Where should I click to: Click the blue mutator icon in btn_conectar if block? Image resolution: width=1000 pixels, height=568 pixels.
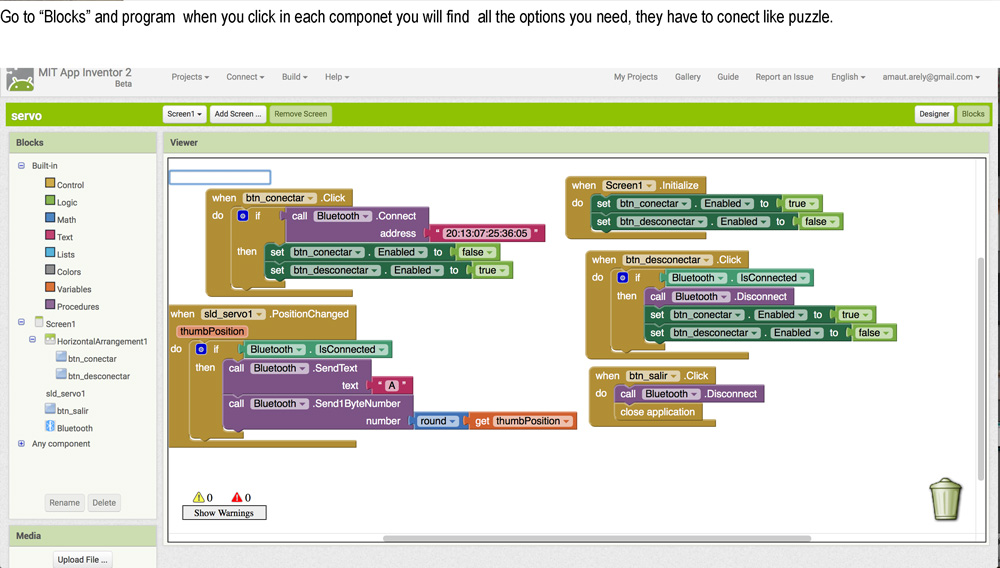tap(243, 215)
